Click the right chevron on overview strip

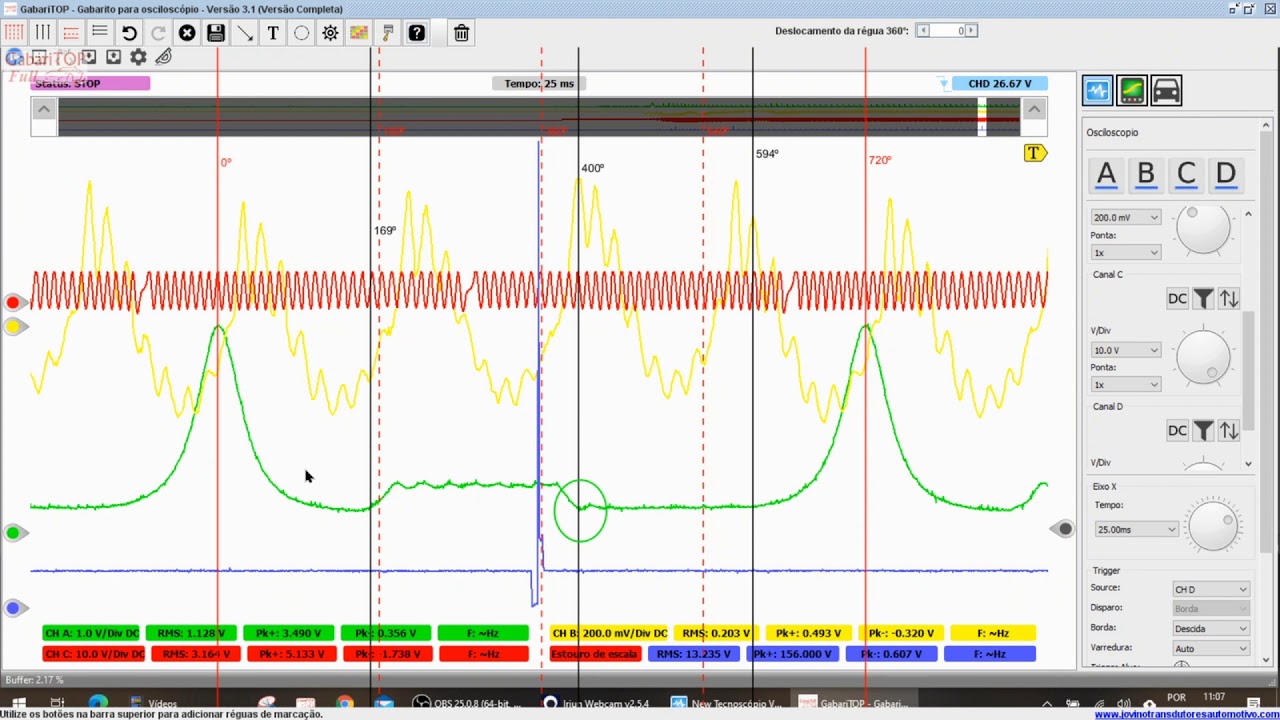[1034, 109]
